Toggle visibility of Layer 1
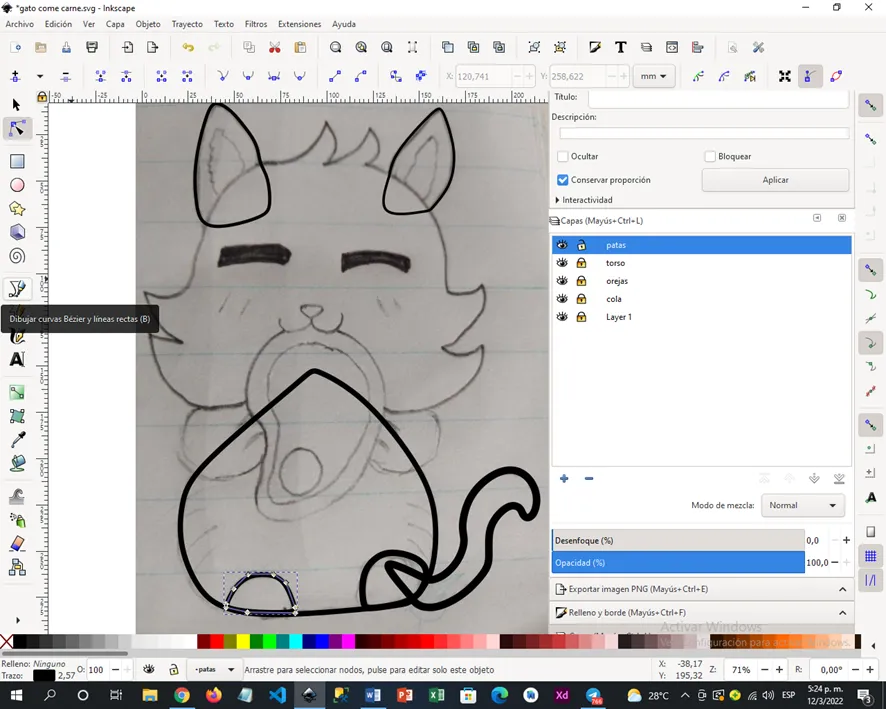This screenshot has height=709, width=886. click(562, 317)
